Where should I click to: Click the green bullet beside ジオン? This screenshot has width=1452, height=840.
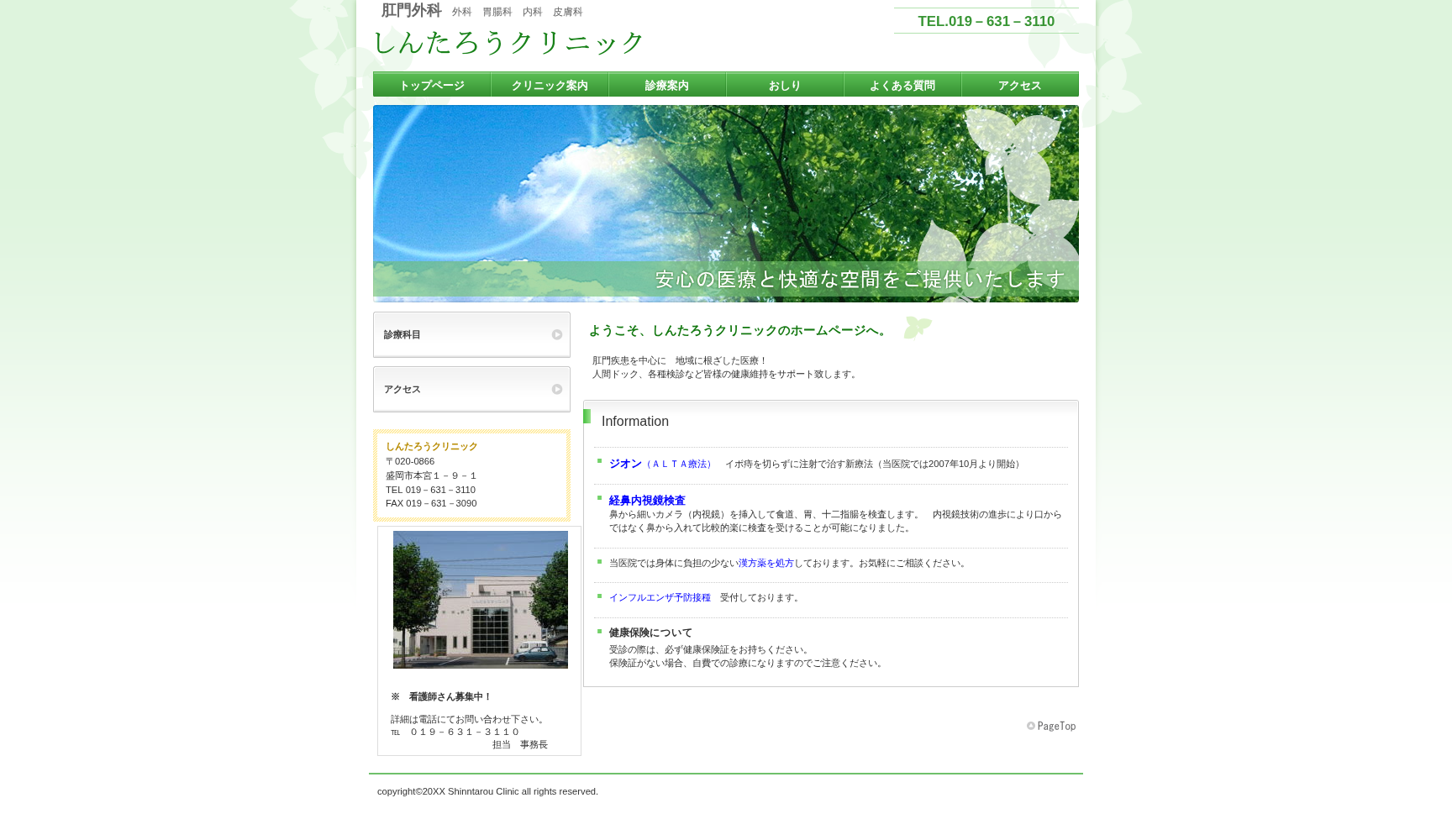click(x=598, y=460)
